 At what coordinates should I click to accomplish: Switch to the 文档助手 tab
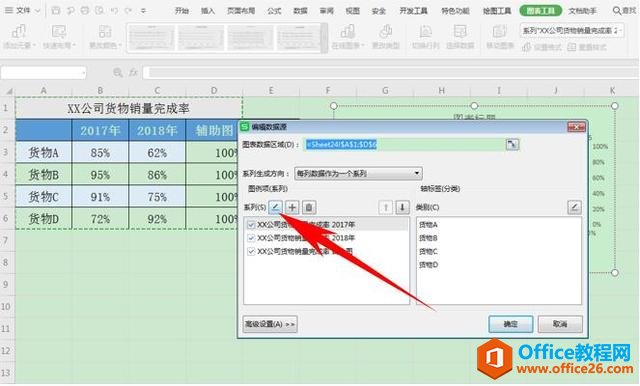coord(582,11)
